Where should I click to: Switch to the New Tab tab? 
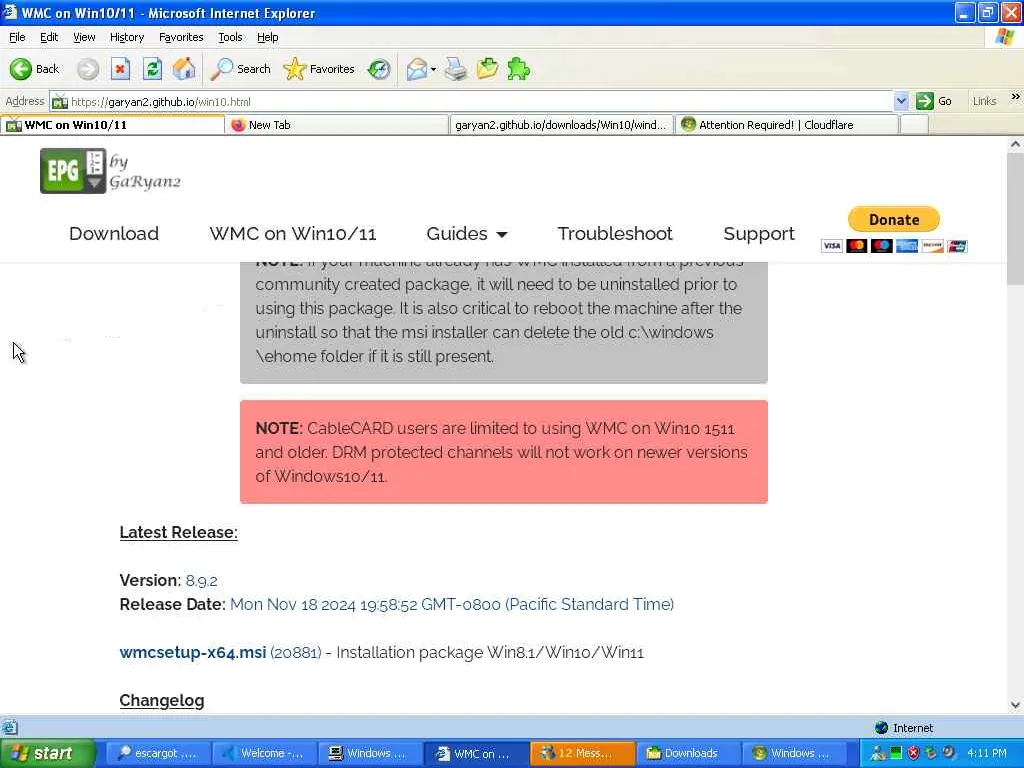click(x=337, y=125)
